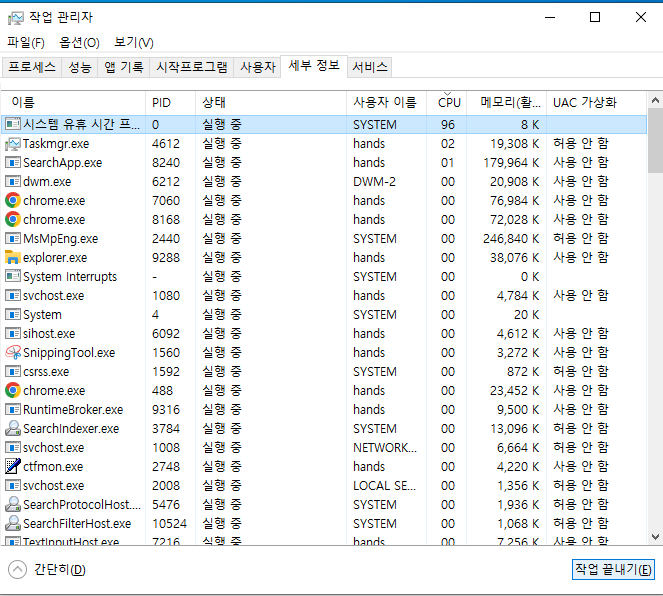This screenshot has height=596, width=663.
Task: Switch to the 시작프로그램 tab
Action: click(192, 67)
